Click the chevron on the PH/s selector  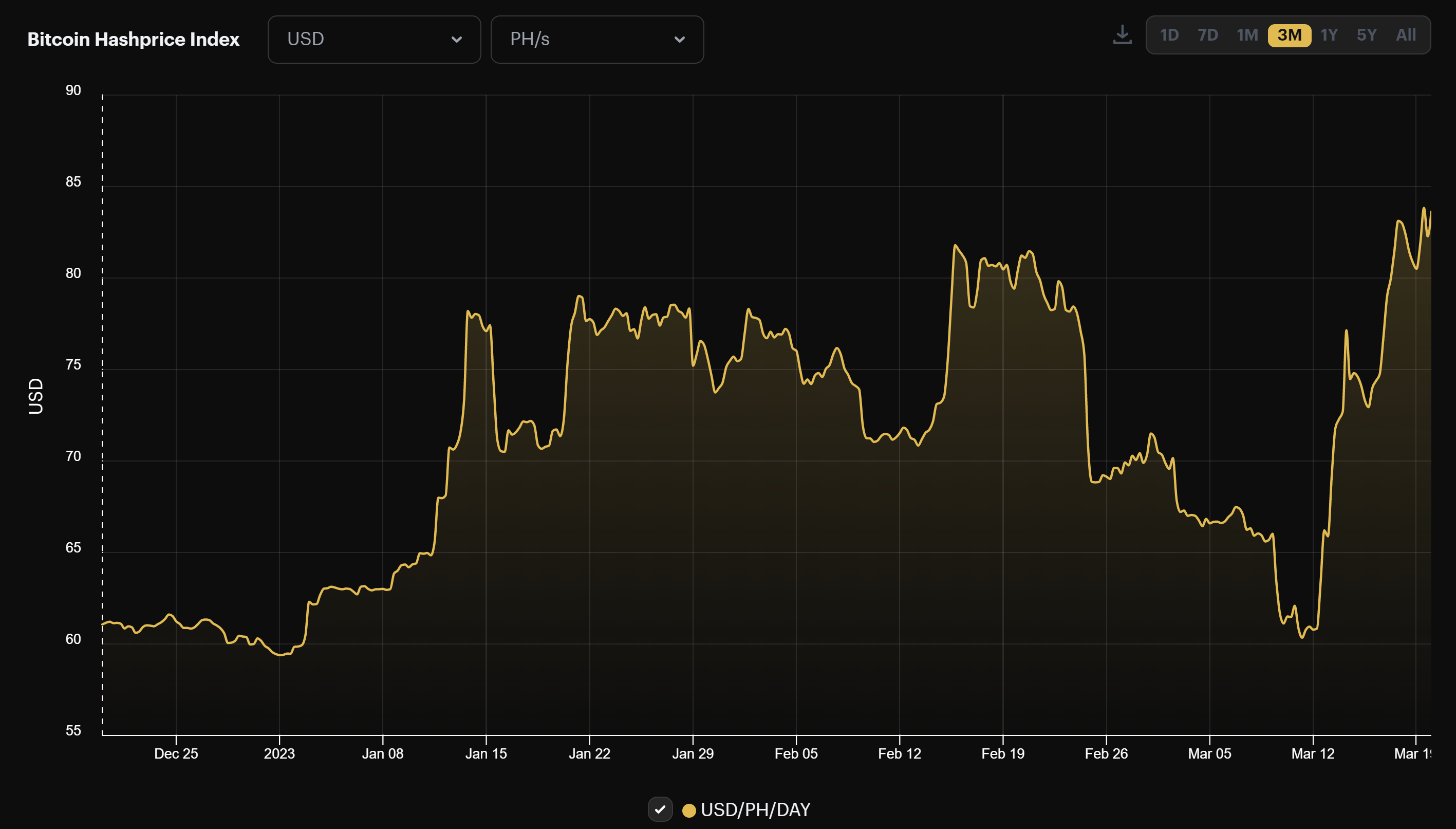681,39
